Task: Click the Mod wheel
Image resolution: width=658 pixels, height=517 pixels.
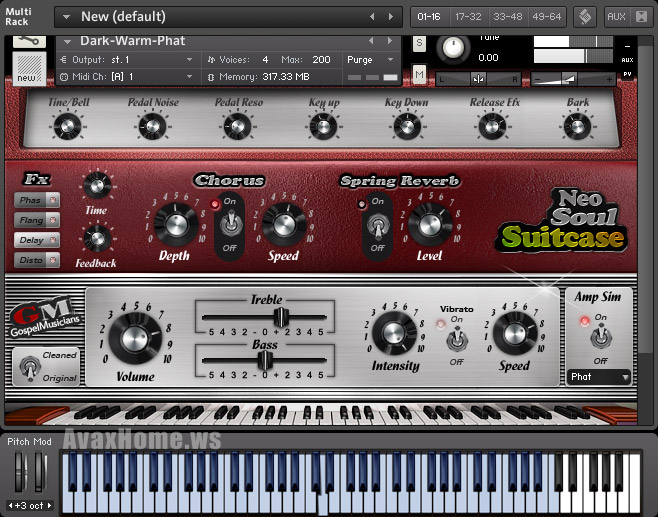Action: (x=40, y=471)
